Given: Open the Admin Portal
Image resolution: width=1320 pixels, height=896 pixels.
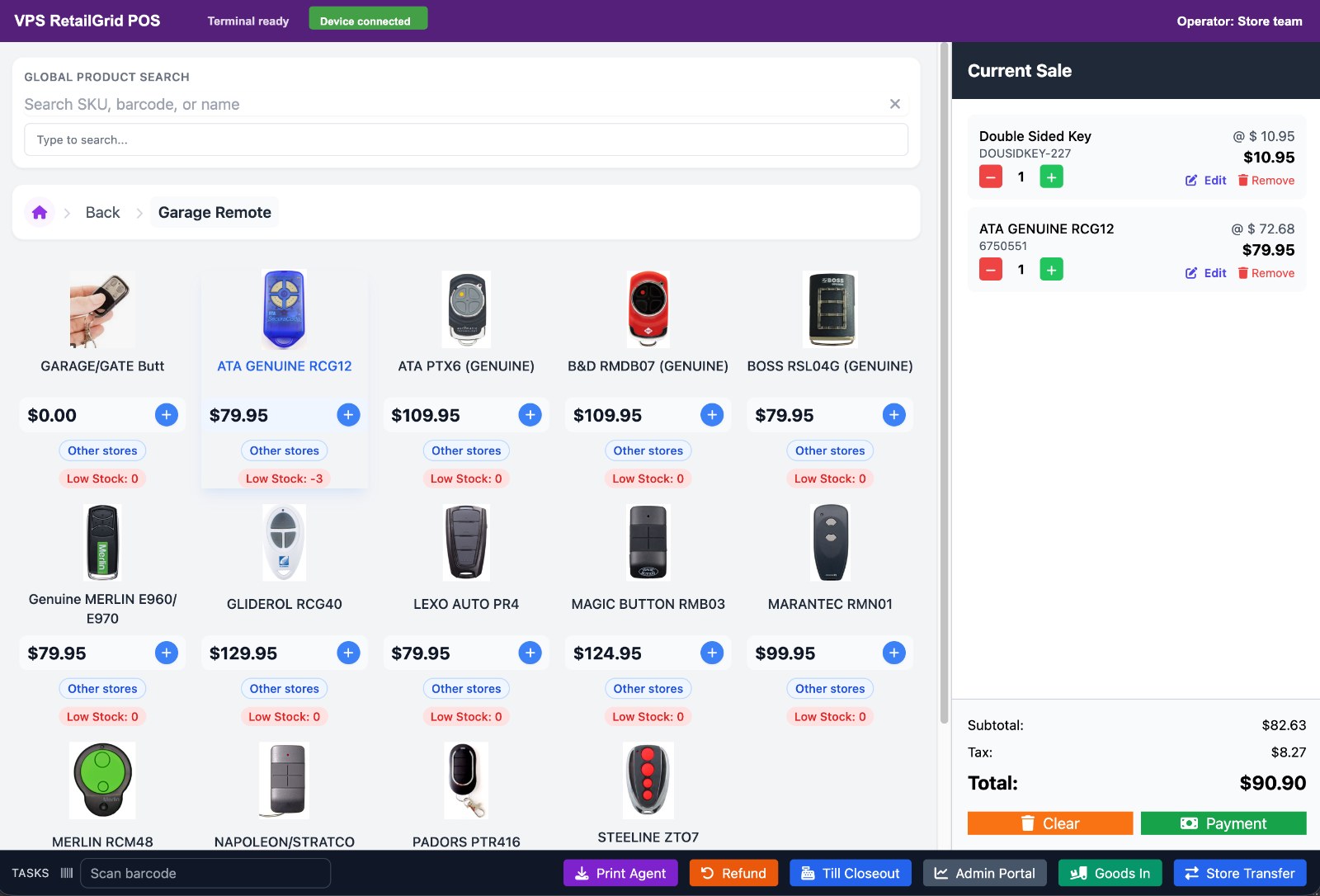Looking at the screenshot, I should click(x=985, y=873).
